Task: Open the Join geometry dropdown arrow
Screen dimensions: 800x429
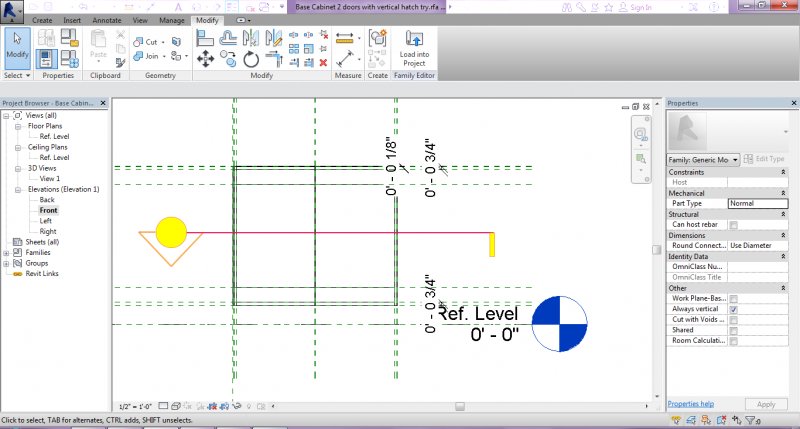Action: click(x=164, y=57)
